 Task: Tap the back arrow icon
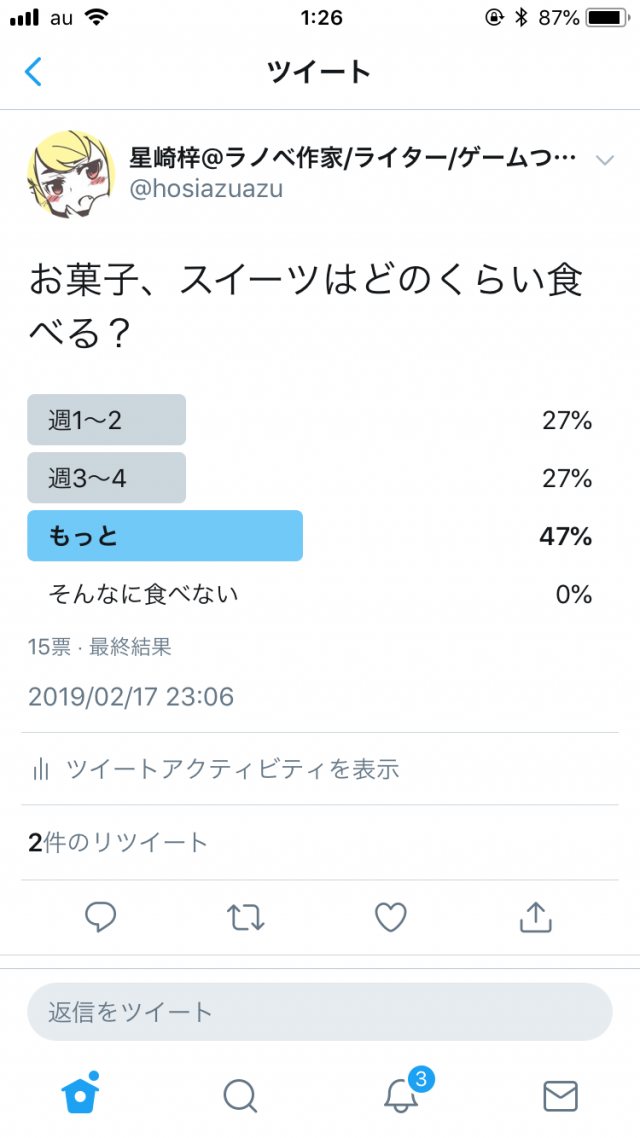(x=34, y=72)
